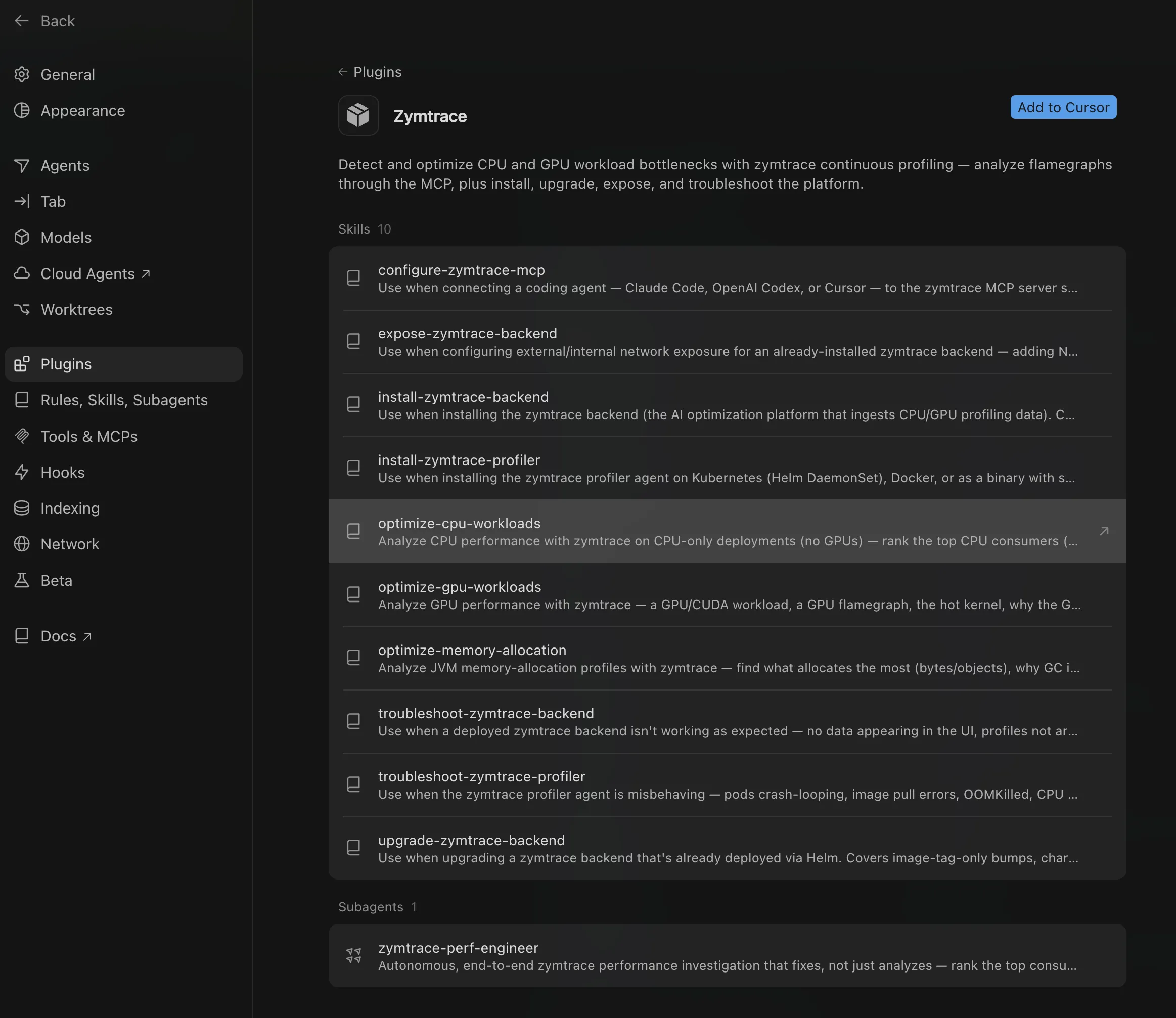Click the Indexing database icon

(22, 508)
